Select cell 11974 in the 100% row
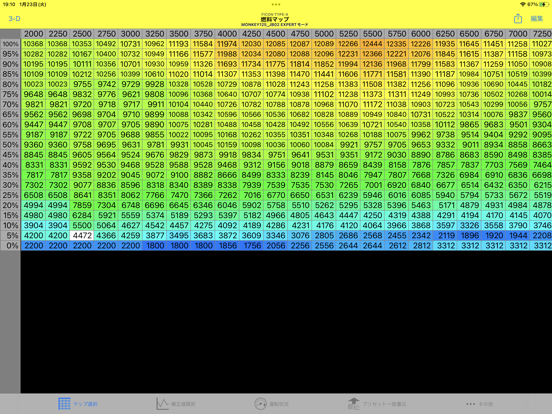Image resolution: width=552 pixels, height=414 pixels. 227,44
